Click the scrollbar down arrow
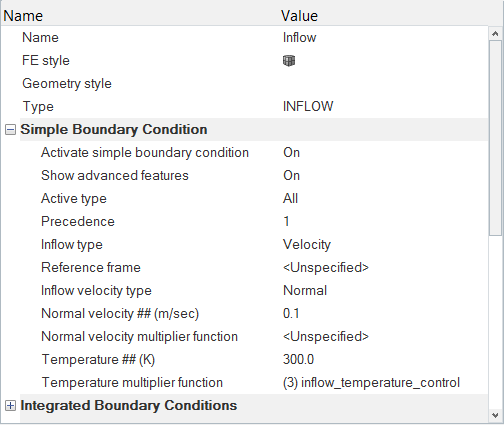Viewport: 504px width, 425px height. pyautogui.click(x=495, y=416)
